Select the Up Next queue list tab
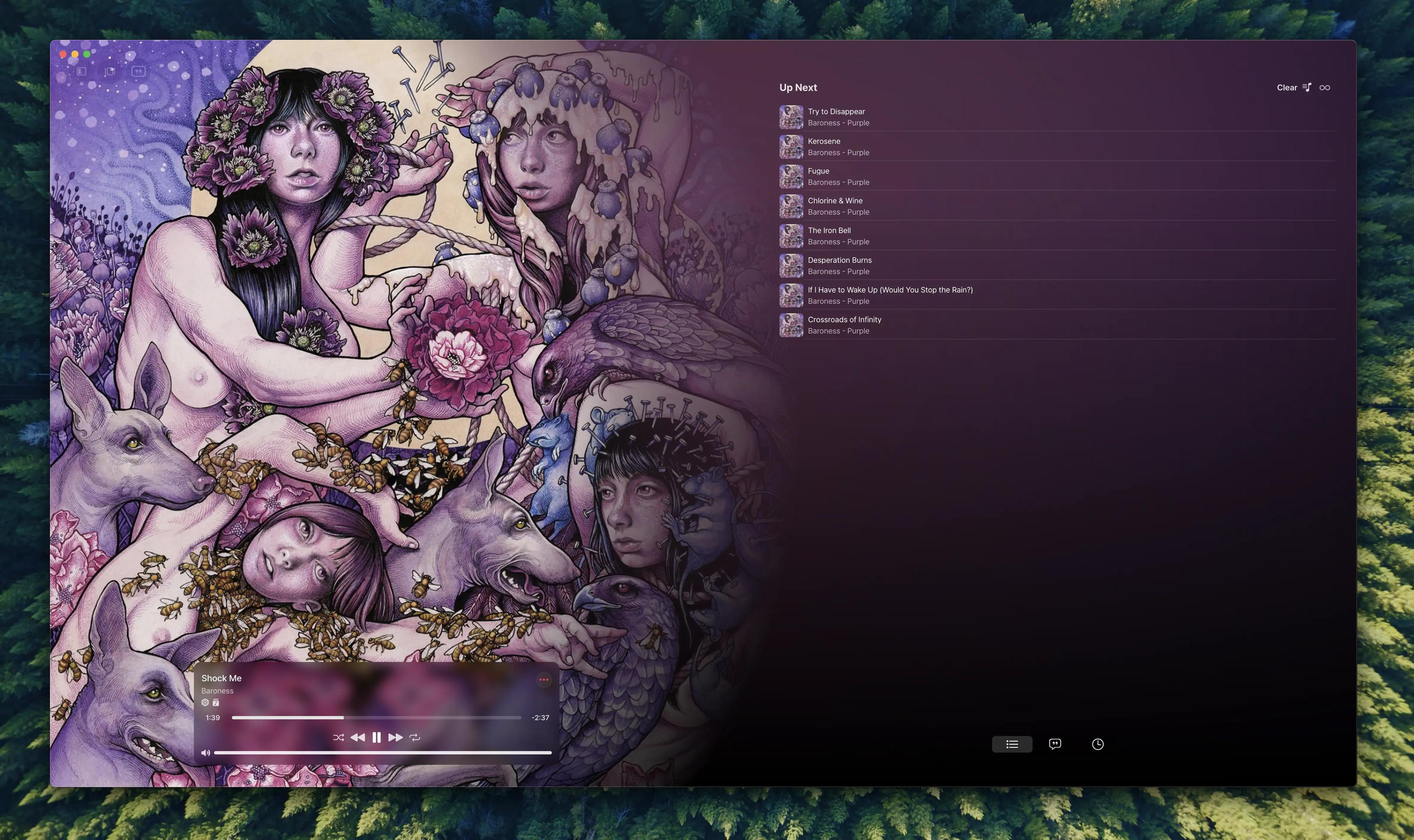Screen dimensions: 1414x840 1012,744
